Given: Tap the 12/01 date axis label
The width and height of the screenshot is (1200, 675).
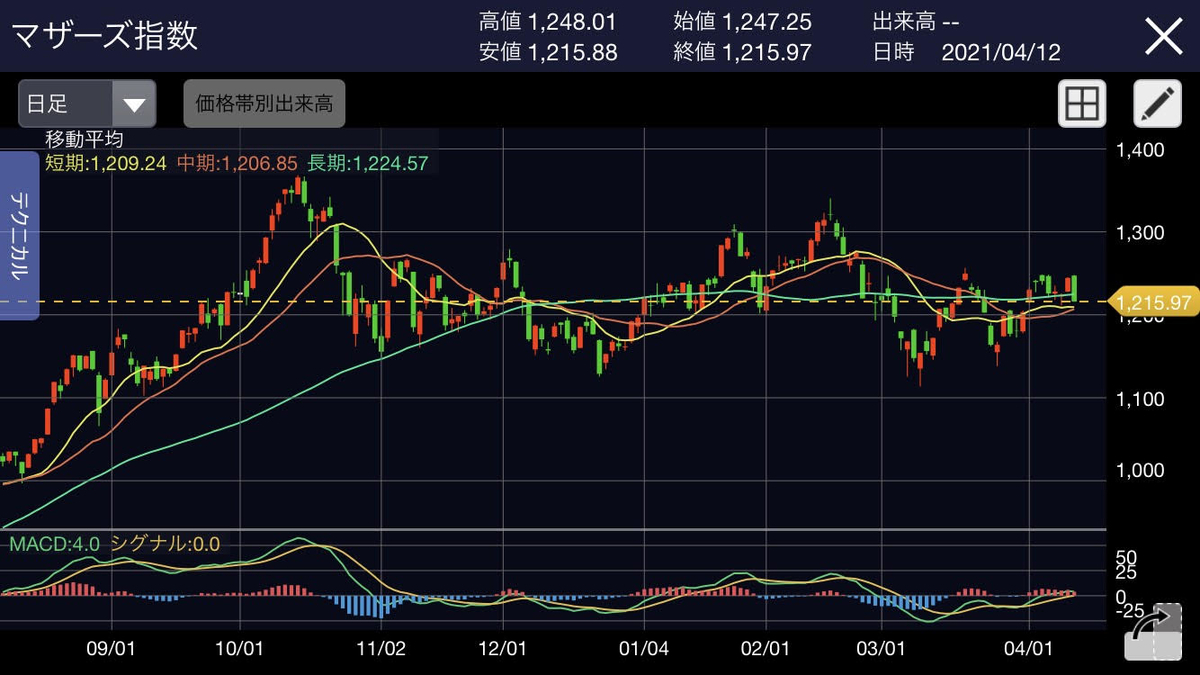Looking at the screenshot, I should [x=504, y=648].
